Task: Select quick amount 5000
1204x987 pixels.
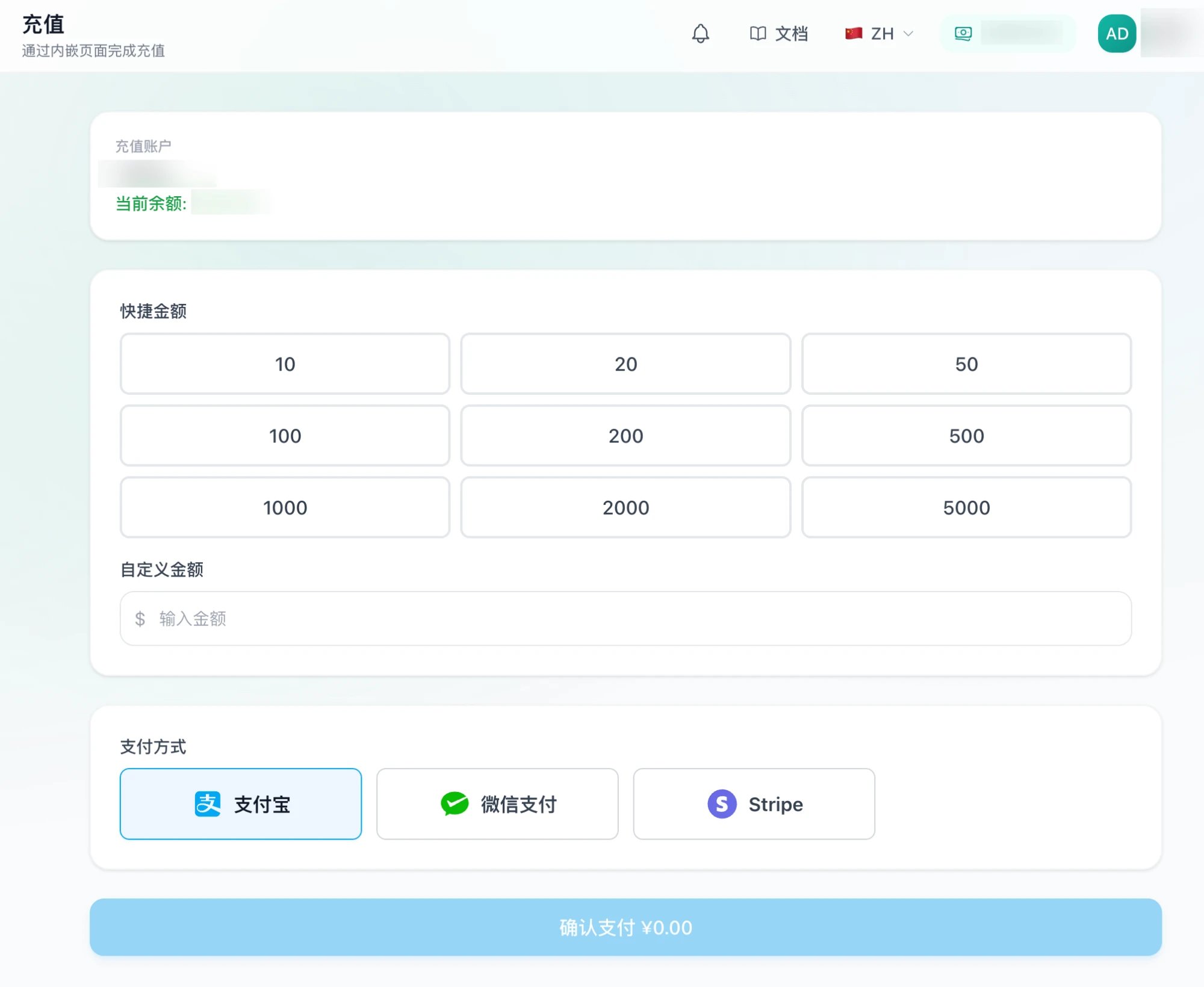Action: [966, 507]
